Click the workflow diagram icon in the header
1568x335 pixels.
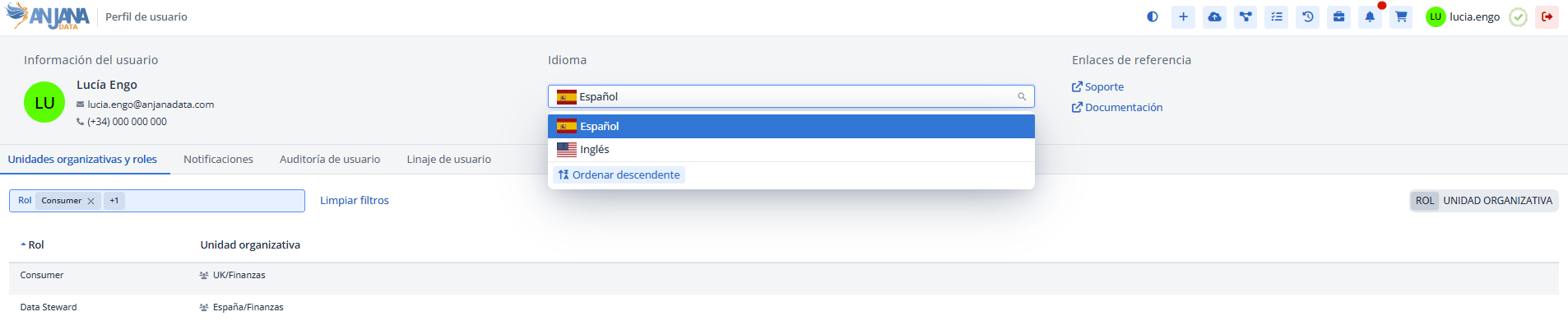coord(1246,16)
